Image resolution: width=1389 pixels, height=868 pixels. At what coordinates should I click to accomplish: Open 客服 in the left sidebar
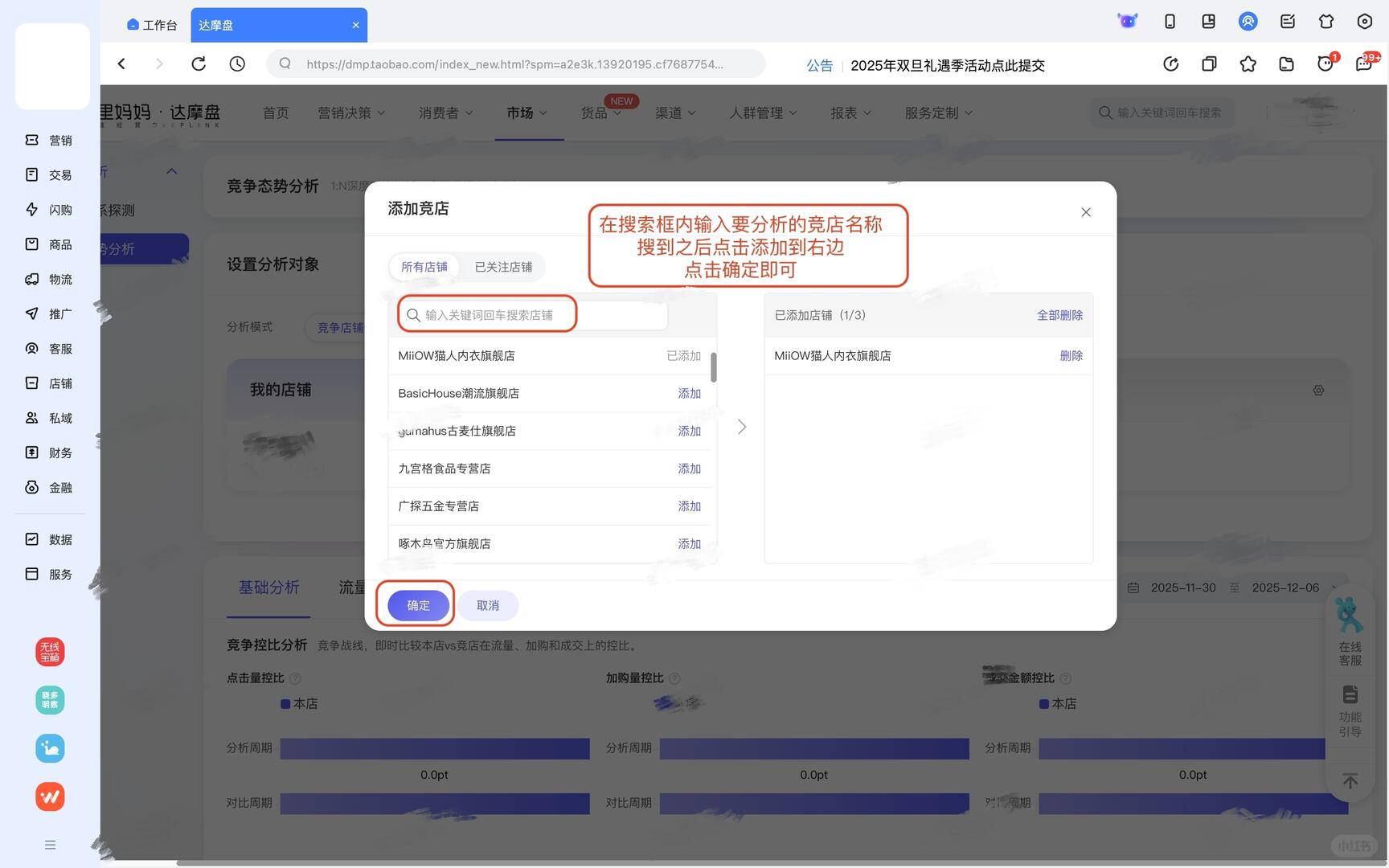click(49, 349)
